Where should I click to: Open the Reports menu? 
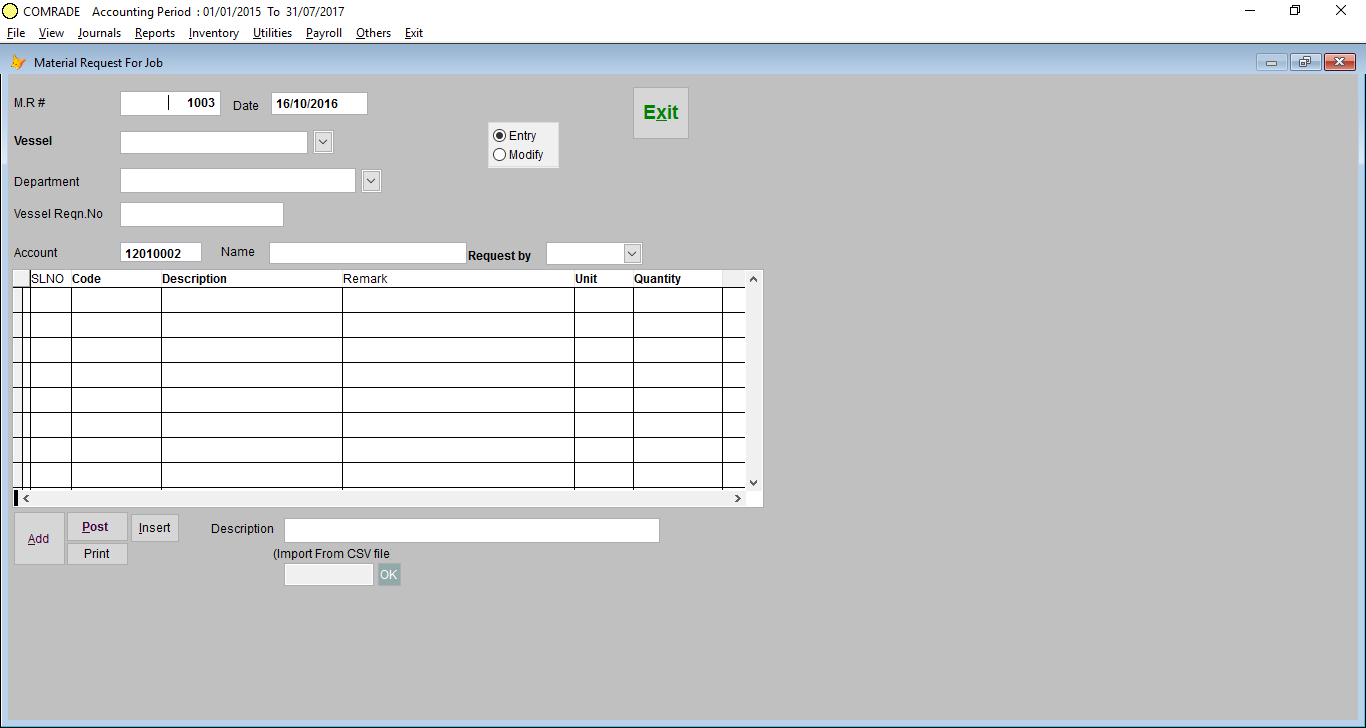click(155, 33)
